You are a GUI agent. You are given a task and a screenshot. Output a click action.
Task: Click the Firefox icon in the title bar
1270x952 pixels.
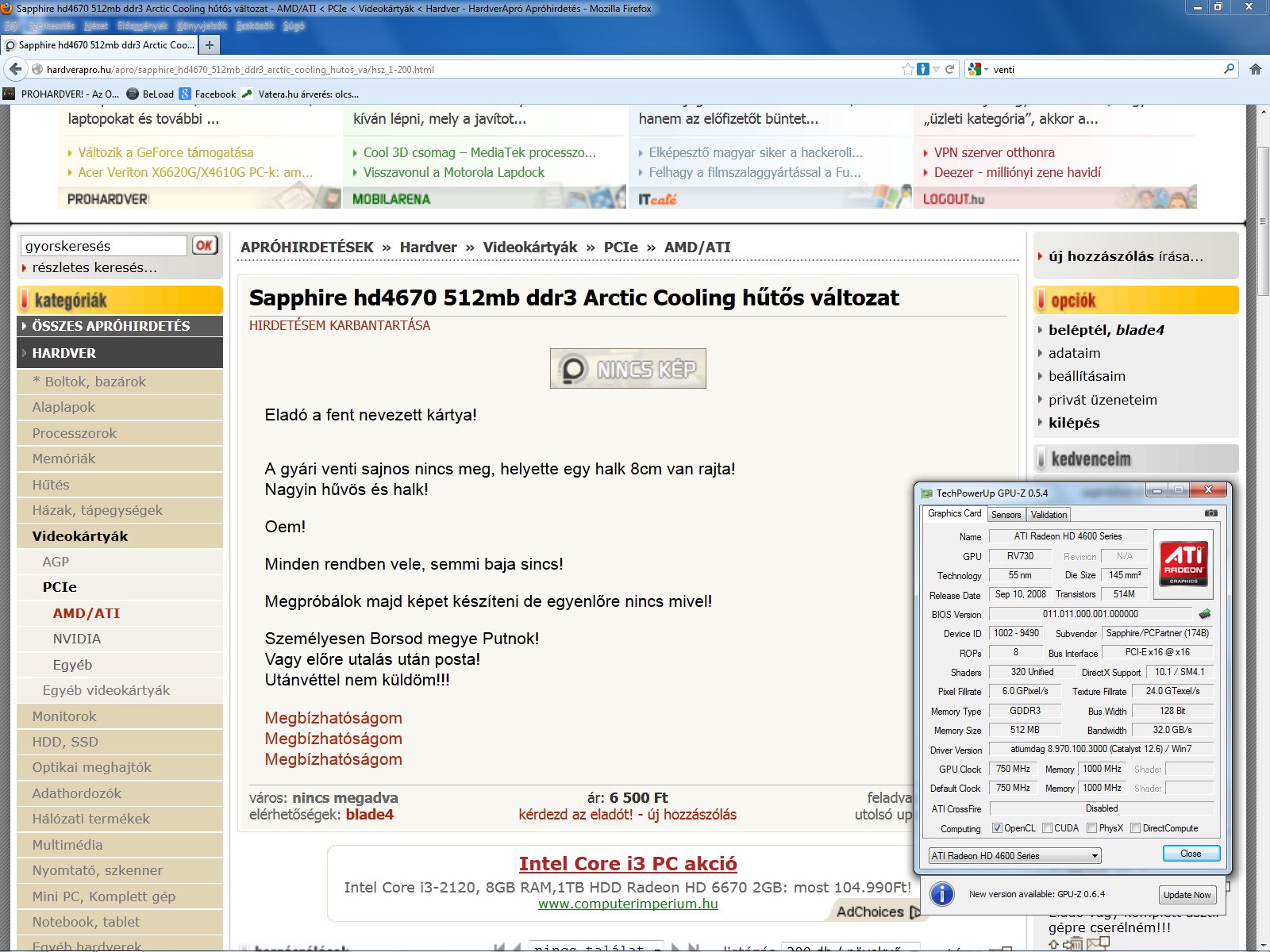pyautogui.click(x=7, y=8)
